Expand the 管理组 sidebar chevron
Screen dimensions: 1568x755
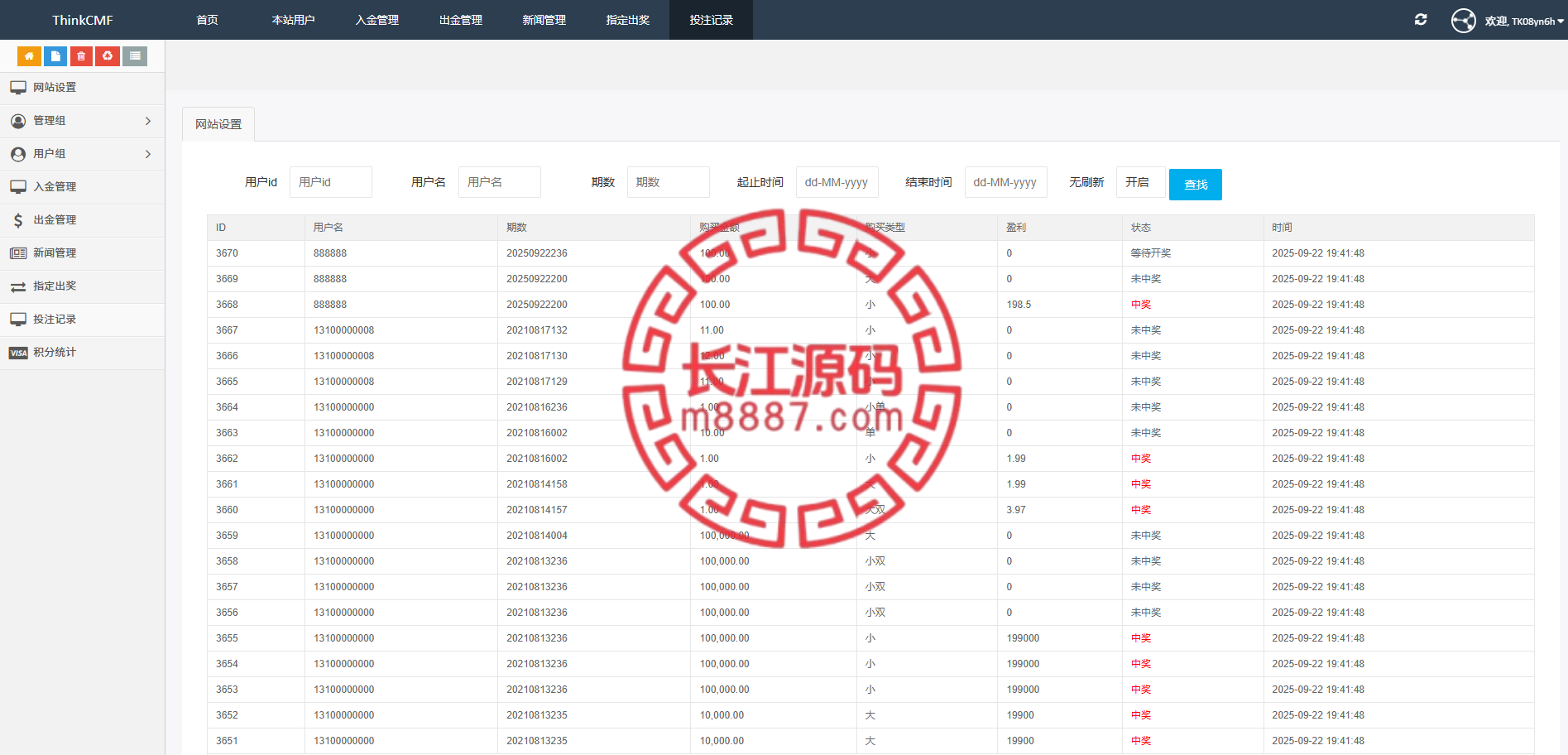click(x=148, y=121)
